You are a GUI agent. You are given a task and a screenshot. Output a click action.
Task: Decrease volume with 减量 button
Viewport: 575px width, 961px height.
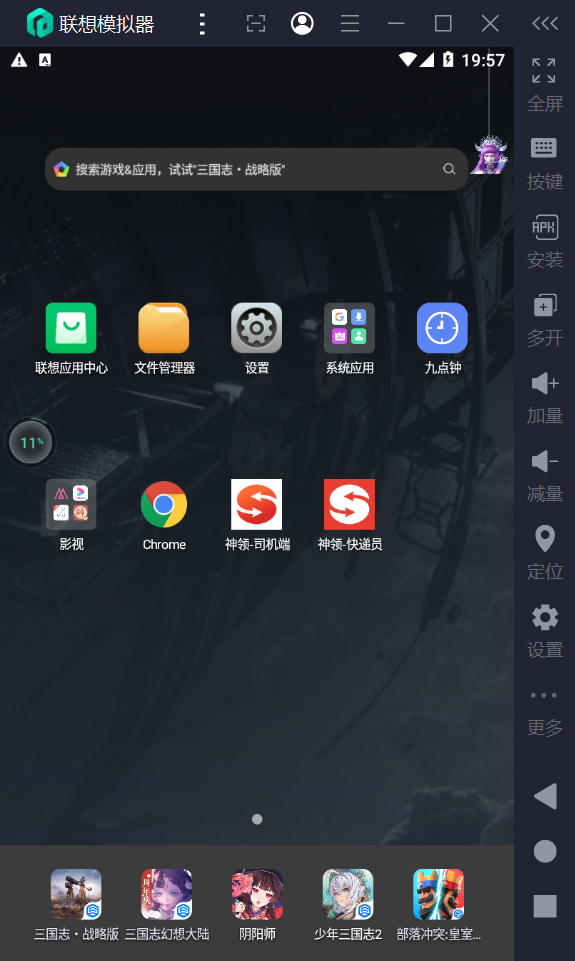pyautogui.click(x=544, y=476)
